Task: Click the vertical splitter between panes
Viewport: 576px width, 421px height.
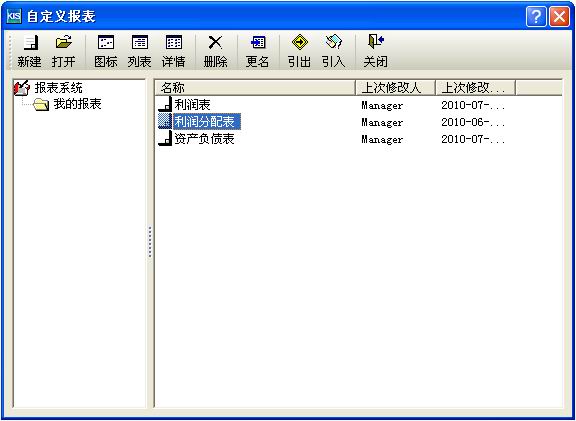Action: click(x=150, y=242)
